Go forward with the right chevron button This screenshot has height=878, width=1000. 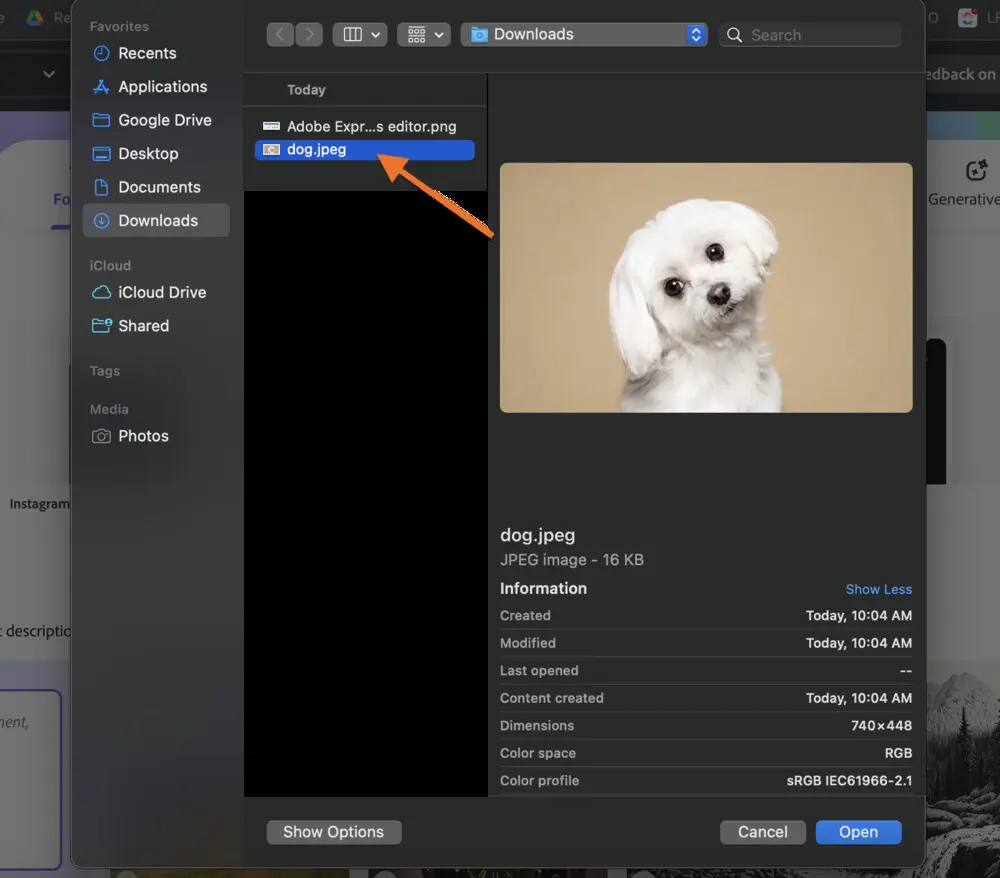tap(309, 34)
